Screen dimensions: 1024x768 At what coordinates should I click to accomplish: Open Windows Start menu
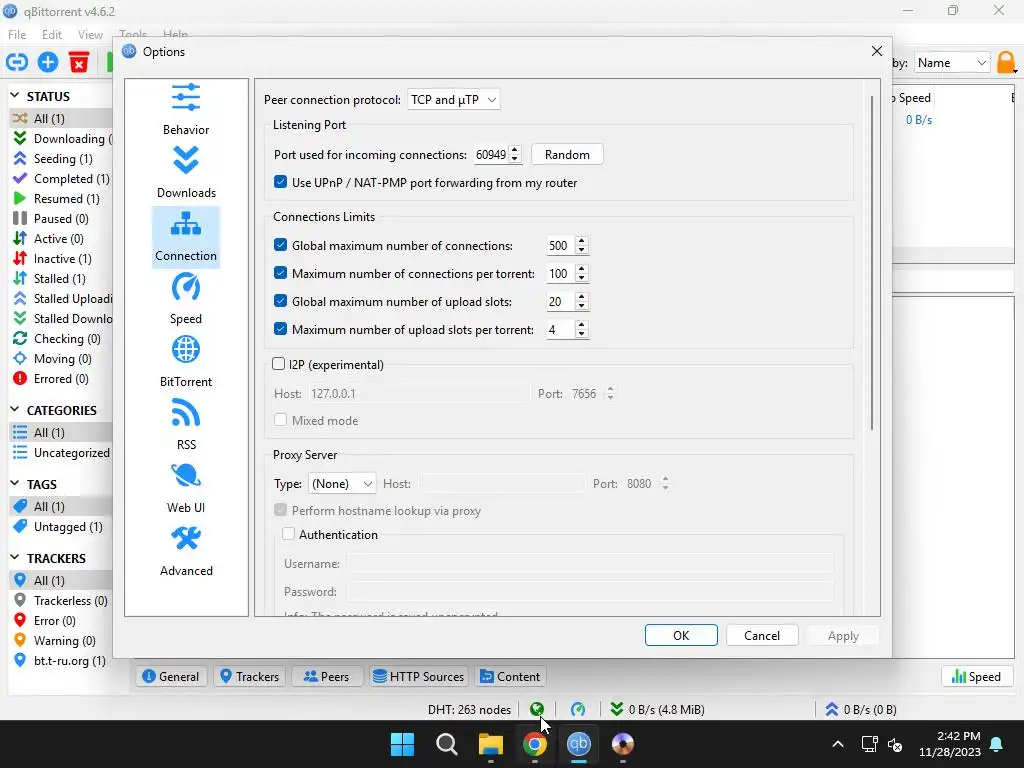point(402,744)
